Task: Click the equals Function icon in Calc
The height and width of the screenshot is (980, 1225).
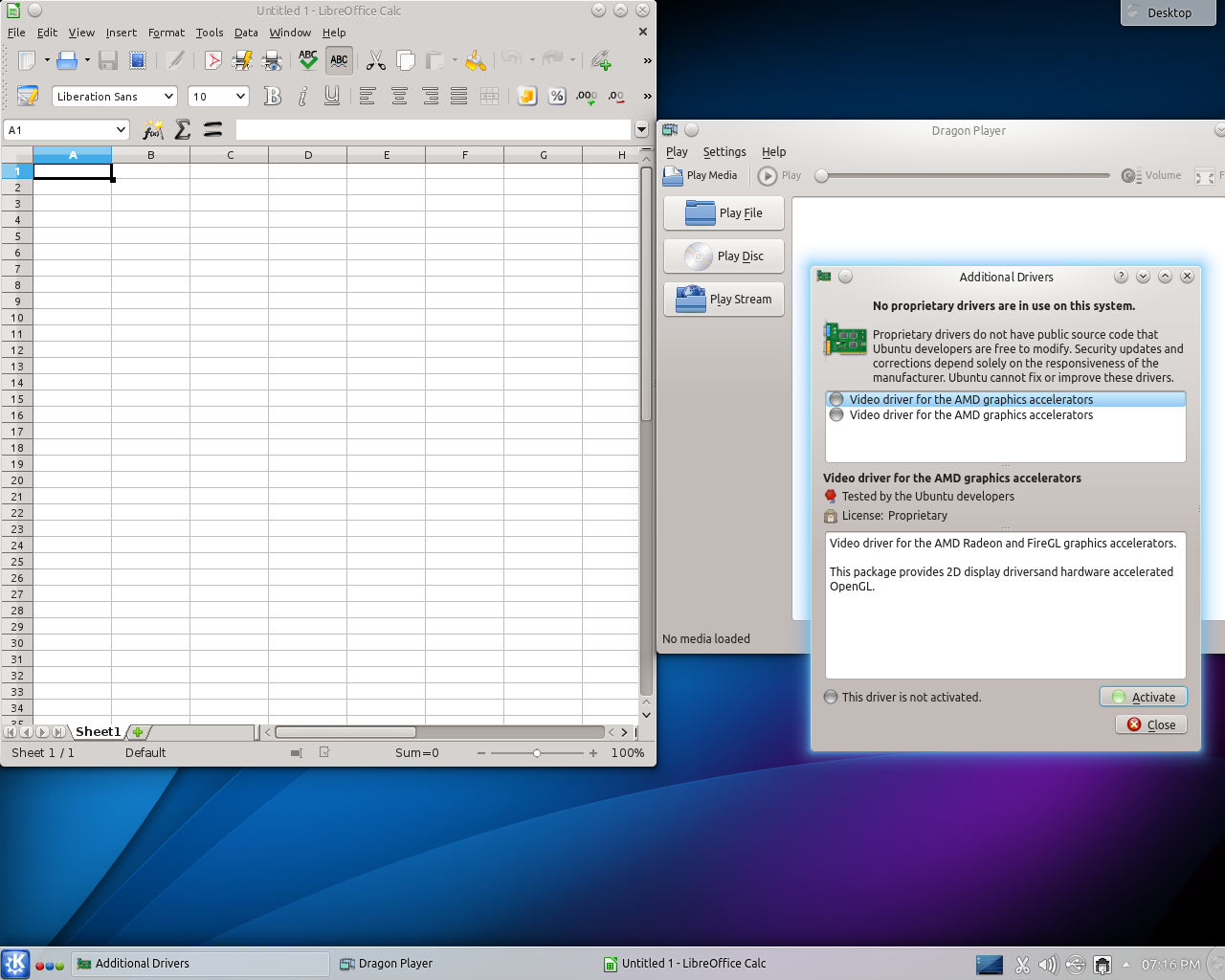Action: [x=212, y=129]
